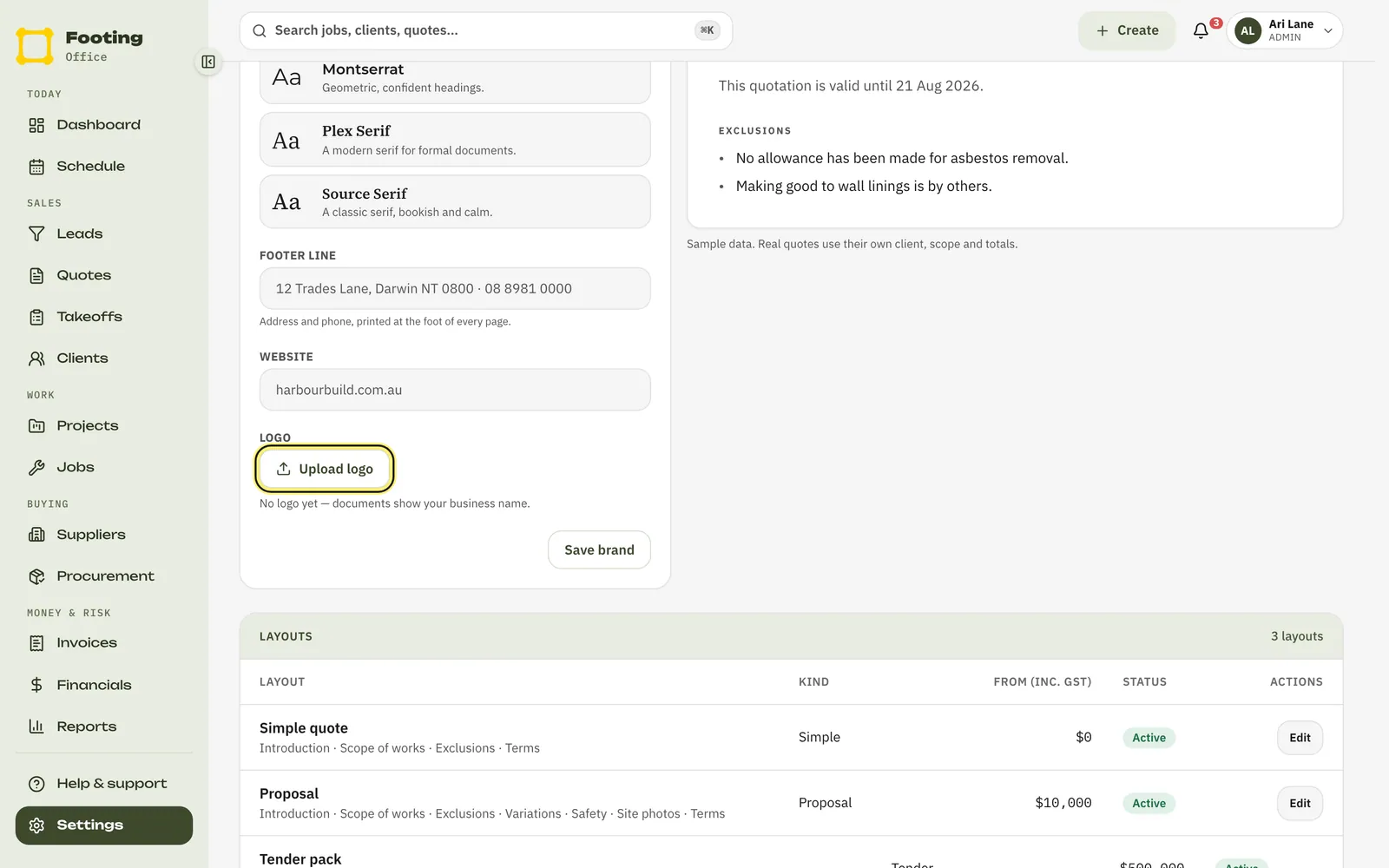The height and width of the screenshot is (868, 1389).
Task: Open Procurement via its box icon
Action: coord(36,576)
